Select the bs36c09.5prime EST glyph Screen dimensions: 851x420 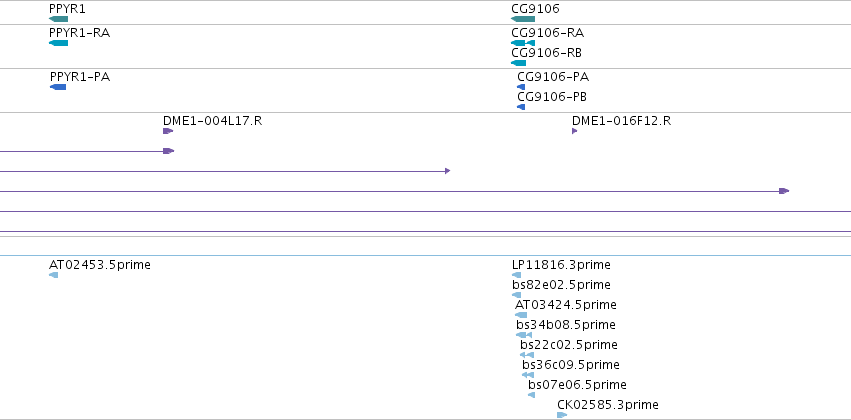528,375
